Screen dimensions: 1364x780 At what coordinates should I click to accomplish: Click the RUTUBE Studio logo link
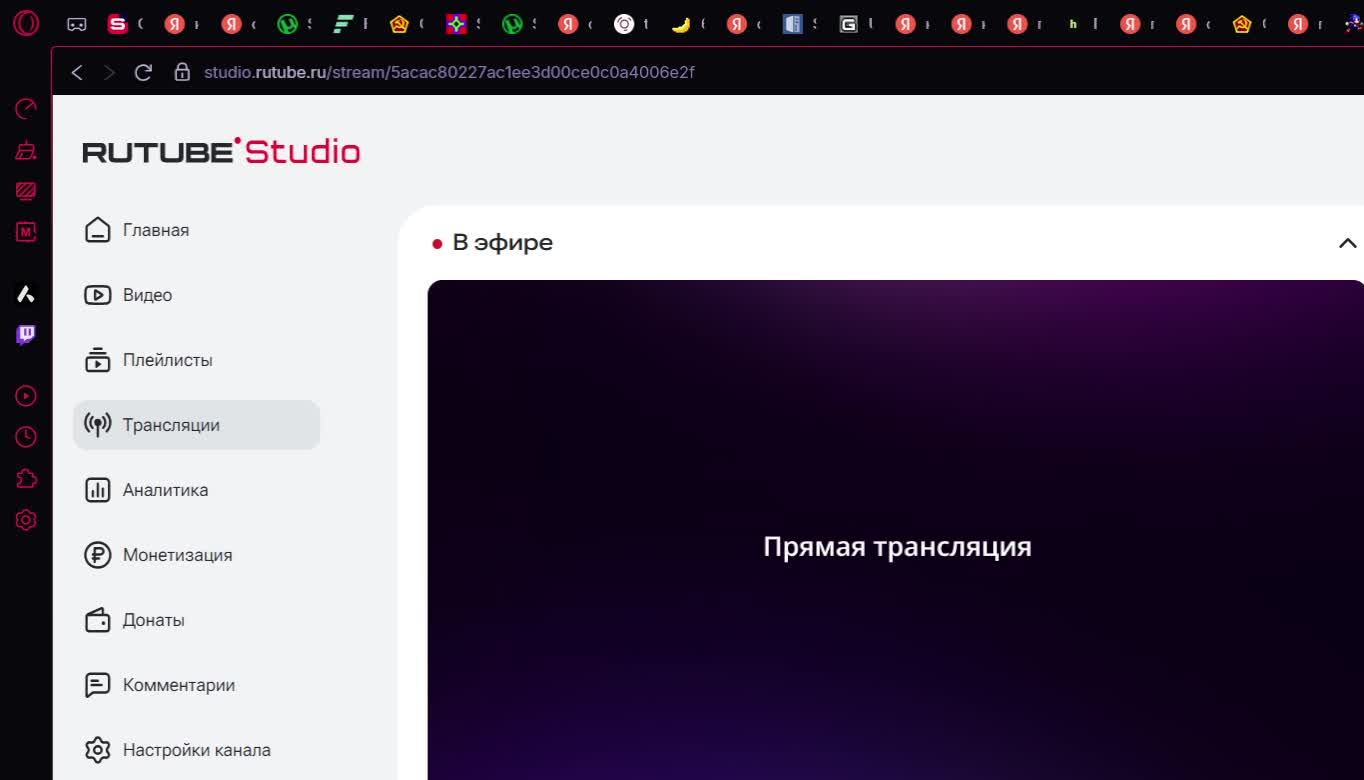point(221,151)
